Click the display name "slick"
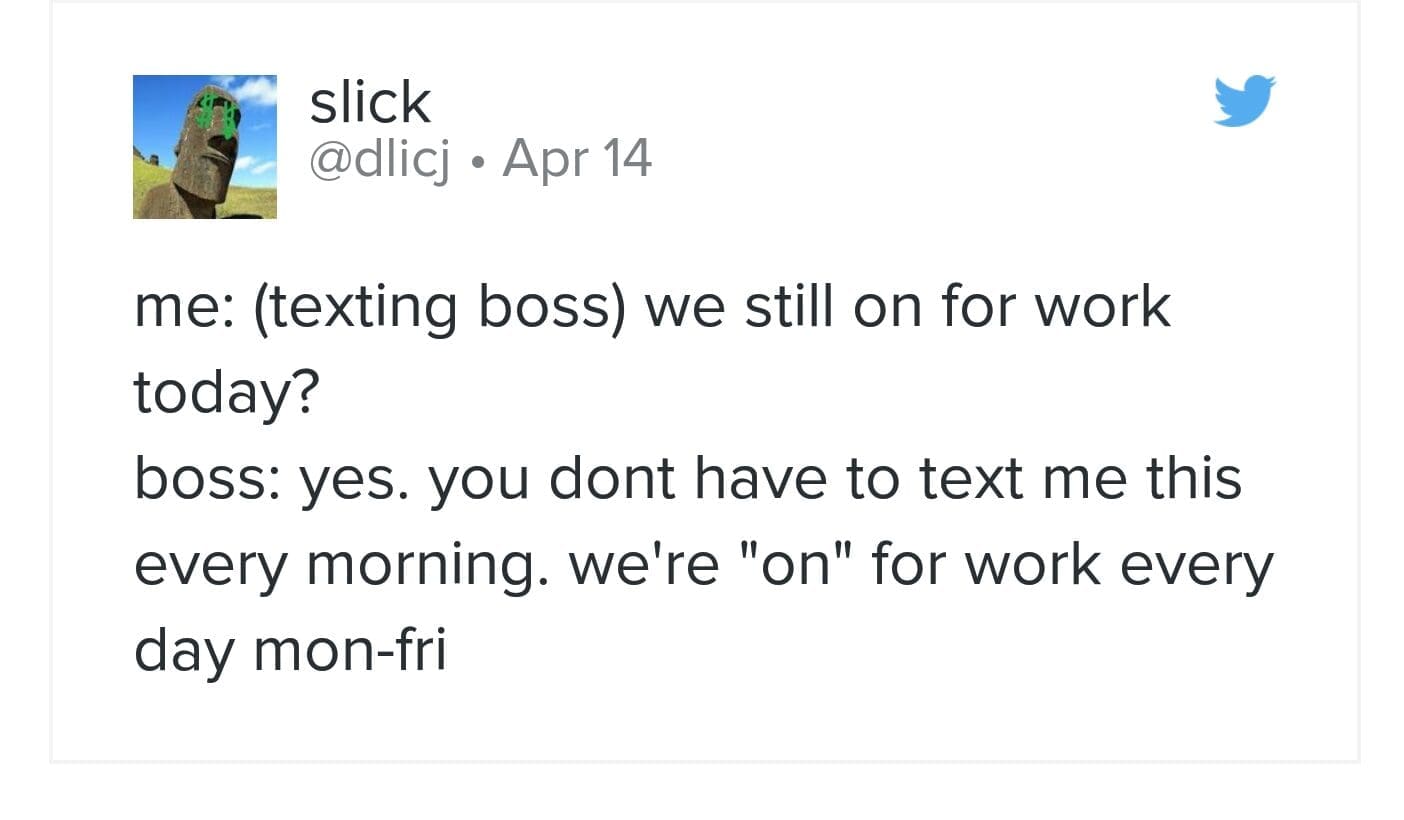The height and width of the screenshot is (820, 1404). (x=370, y=102)
